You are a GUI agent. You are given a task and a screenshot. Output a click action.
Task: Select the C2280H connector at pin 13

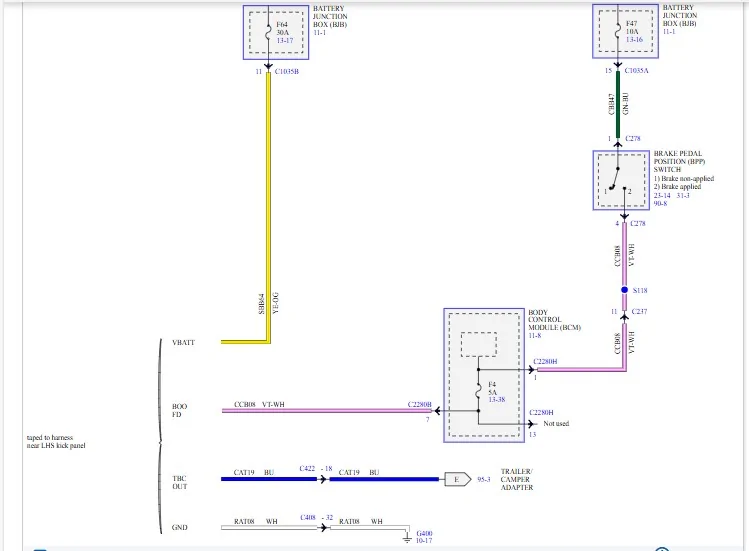541,413
